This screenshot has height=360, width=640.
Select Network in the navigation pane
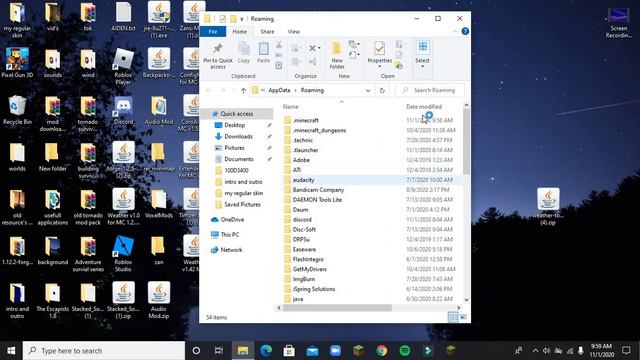click(x=231, y=250)
